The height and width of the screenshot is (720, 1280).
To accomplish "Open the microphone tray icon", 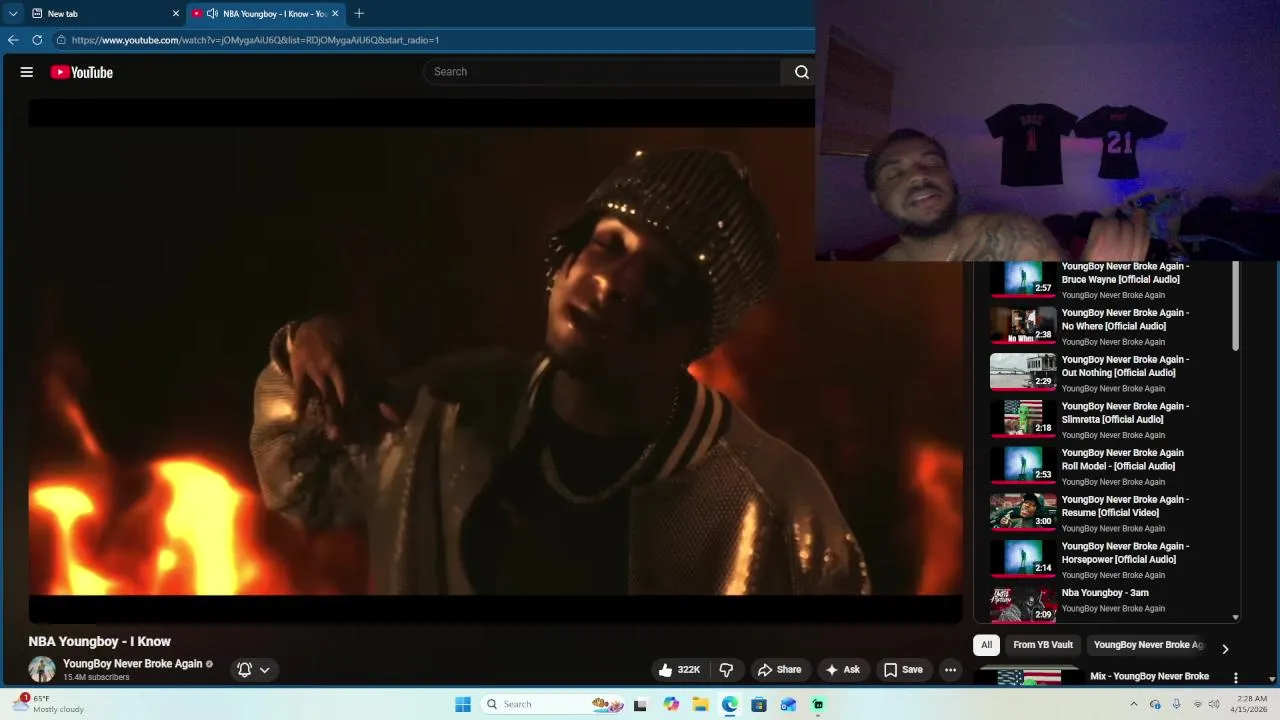I will click(1176, 704).
